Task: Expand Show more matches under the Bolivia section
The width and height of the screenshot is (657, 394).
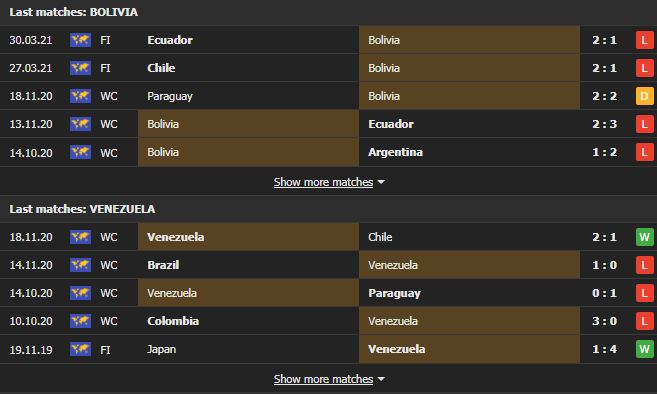Action: click(323, 182)
